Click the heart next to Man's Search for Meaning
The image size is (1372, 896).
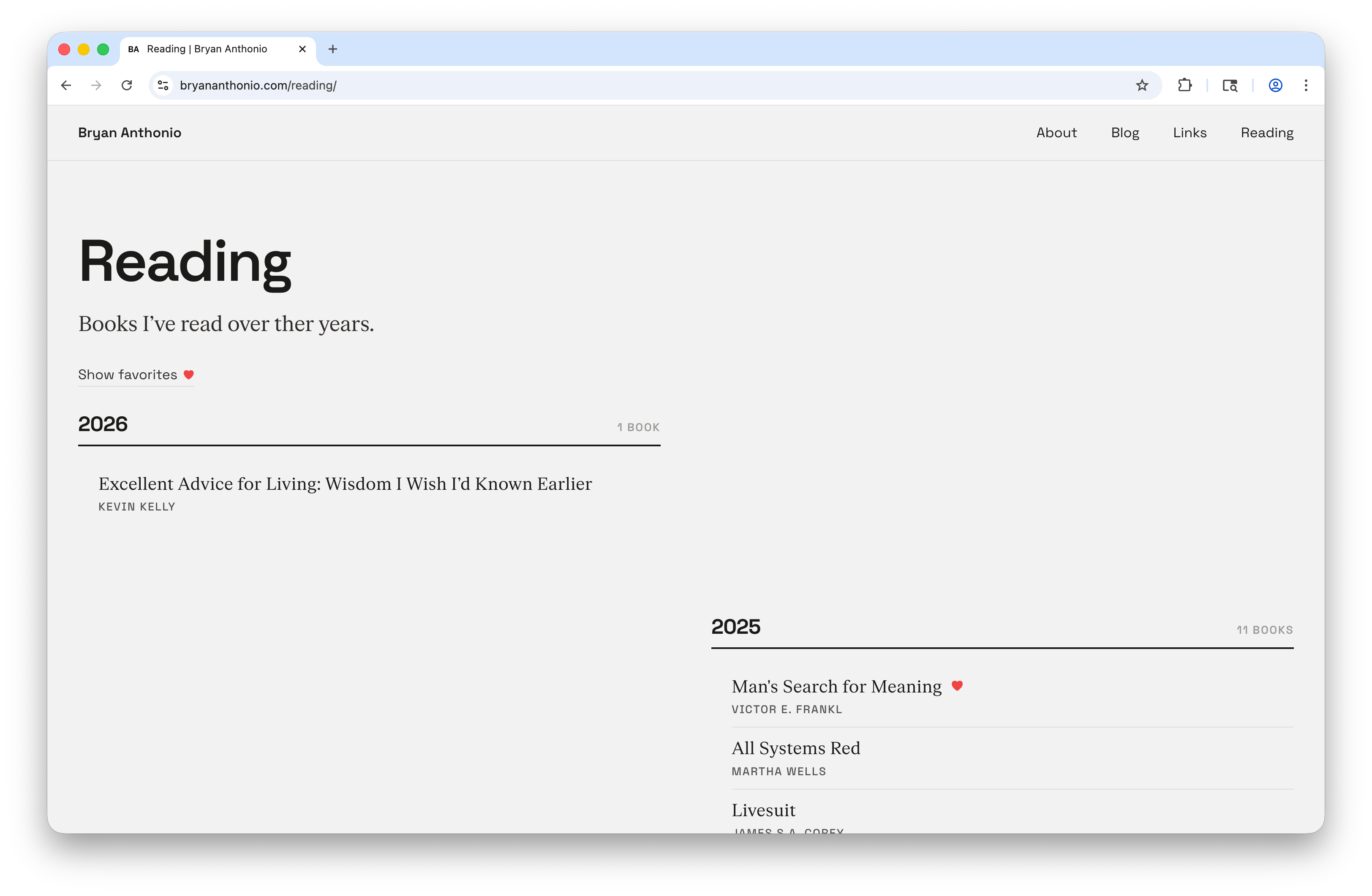click(x=957, y=686)
